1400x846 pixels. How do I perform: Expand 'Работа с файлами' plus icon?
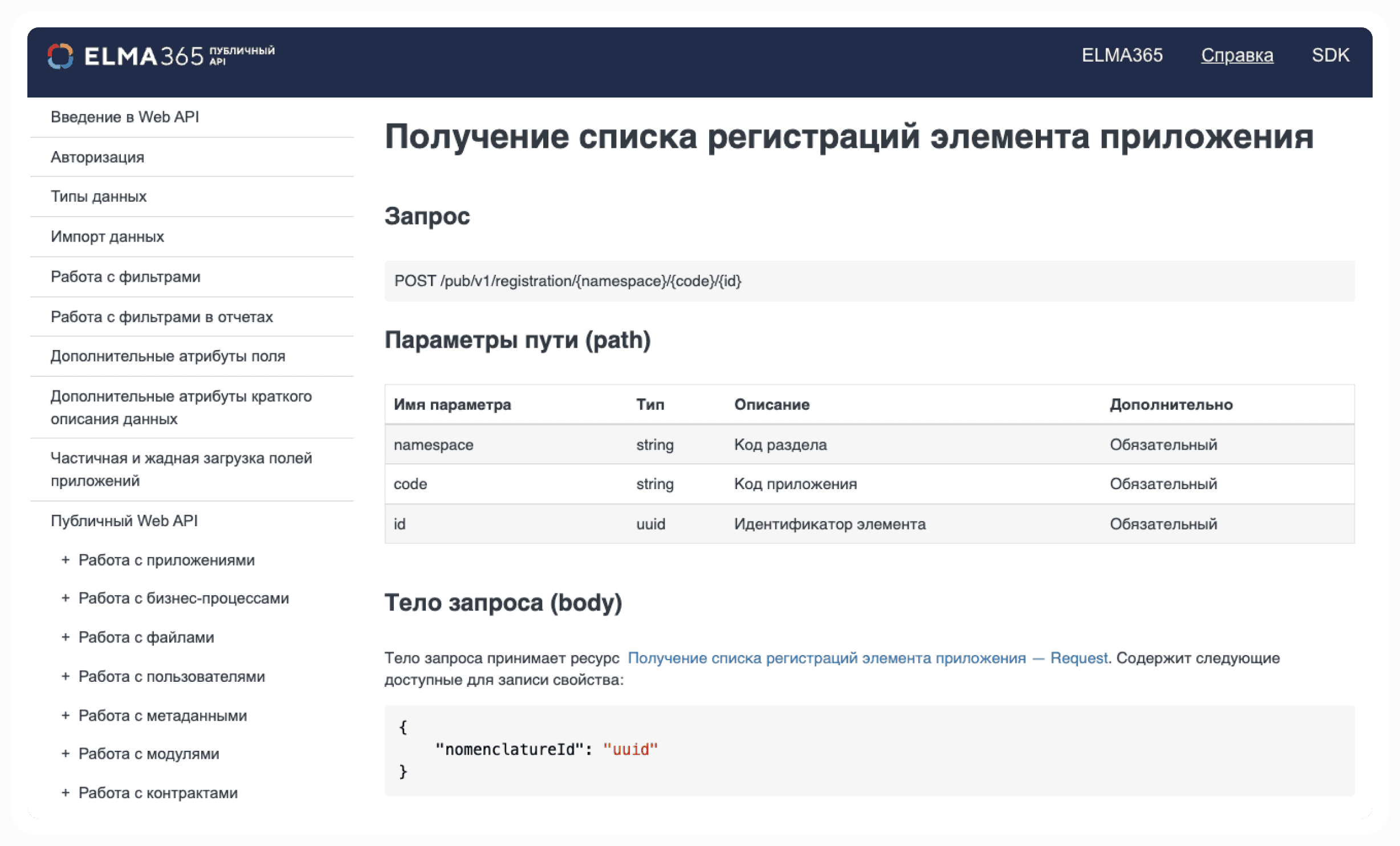pos(66,637)
